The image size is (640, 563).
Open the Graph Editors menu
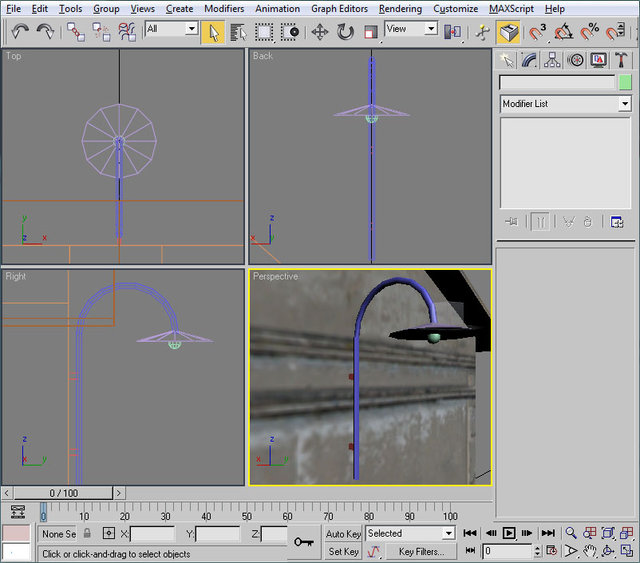tap(339, 9)
